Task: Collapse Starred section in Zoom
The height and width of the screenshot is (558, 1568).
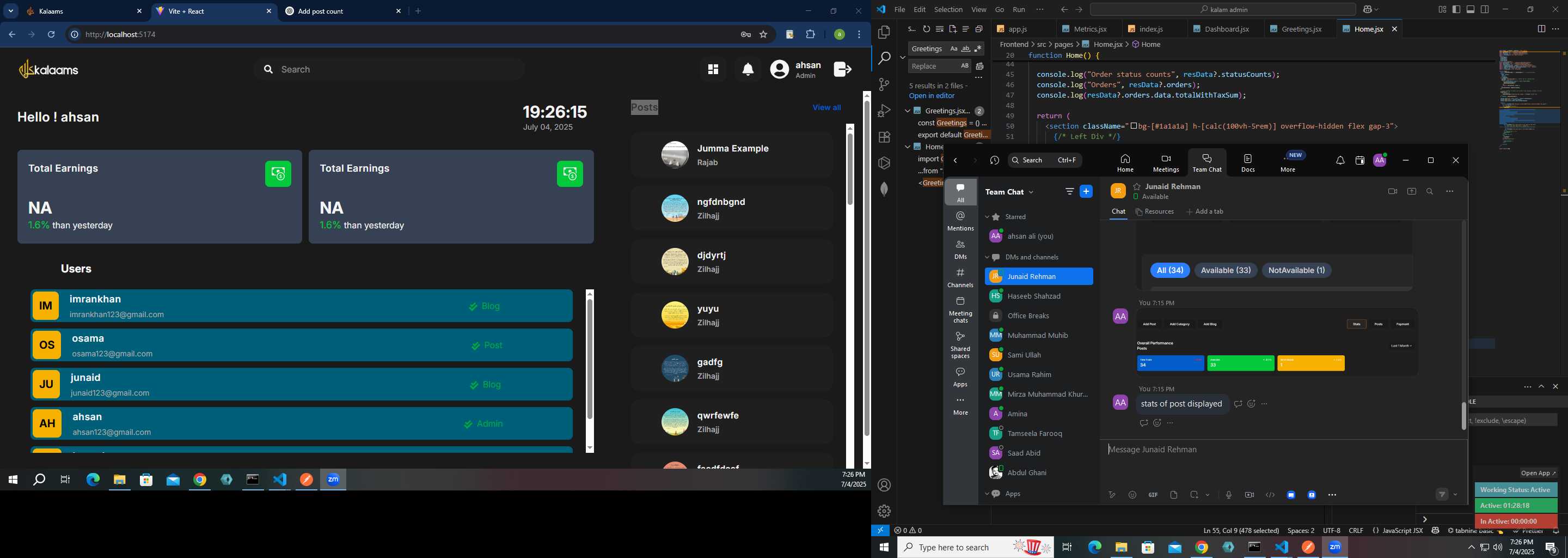Action: pyautogui.click(x=987, y=217)
